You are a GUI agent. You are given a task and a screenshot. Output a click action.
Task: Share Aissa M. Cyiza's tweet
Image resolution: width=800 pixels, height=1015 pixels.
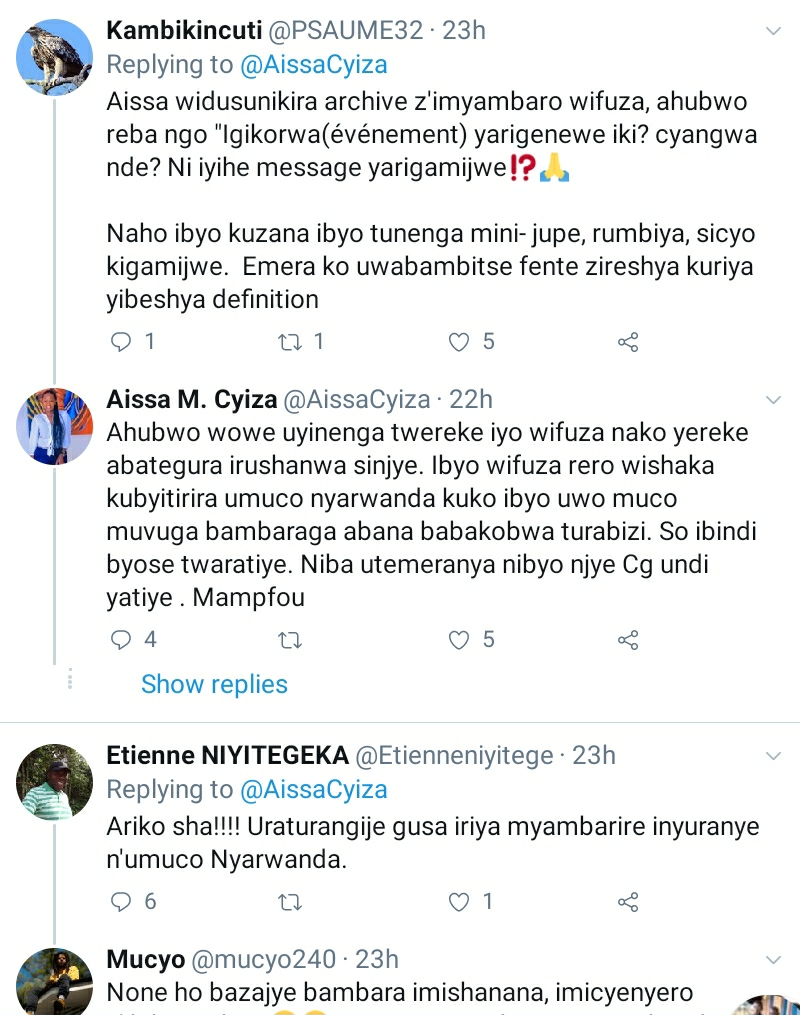(x=628, y=639)
